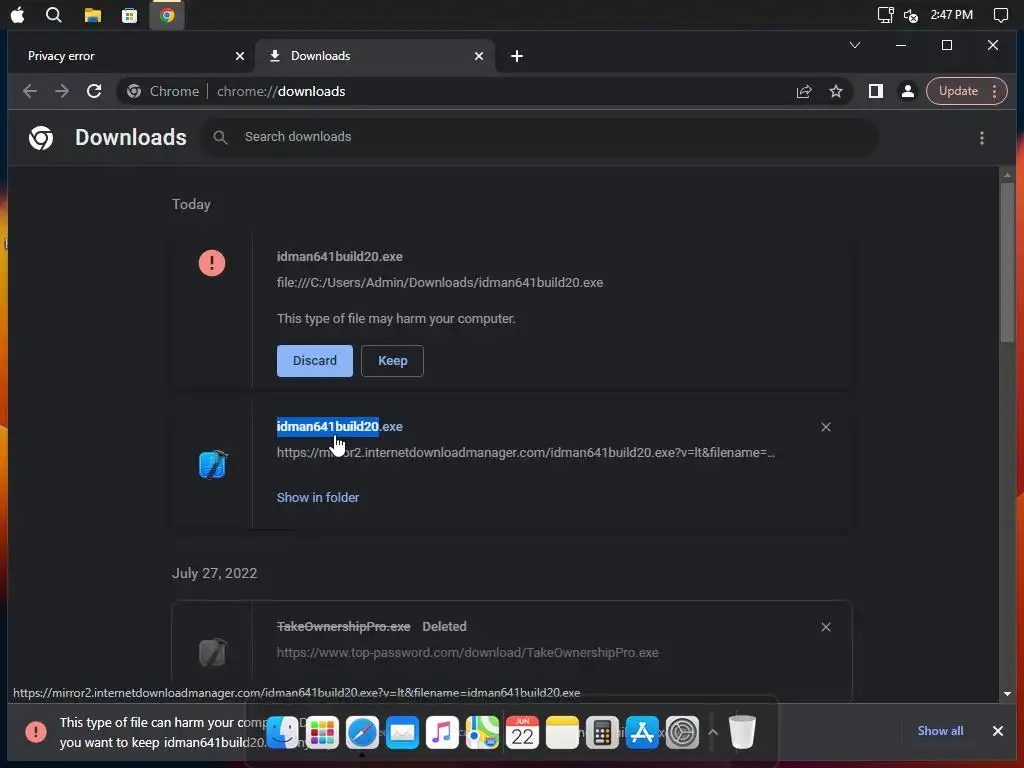
Task: Click the scrollbar down arrow
Action: [1006, 694]
